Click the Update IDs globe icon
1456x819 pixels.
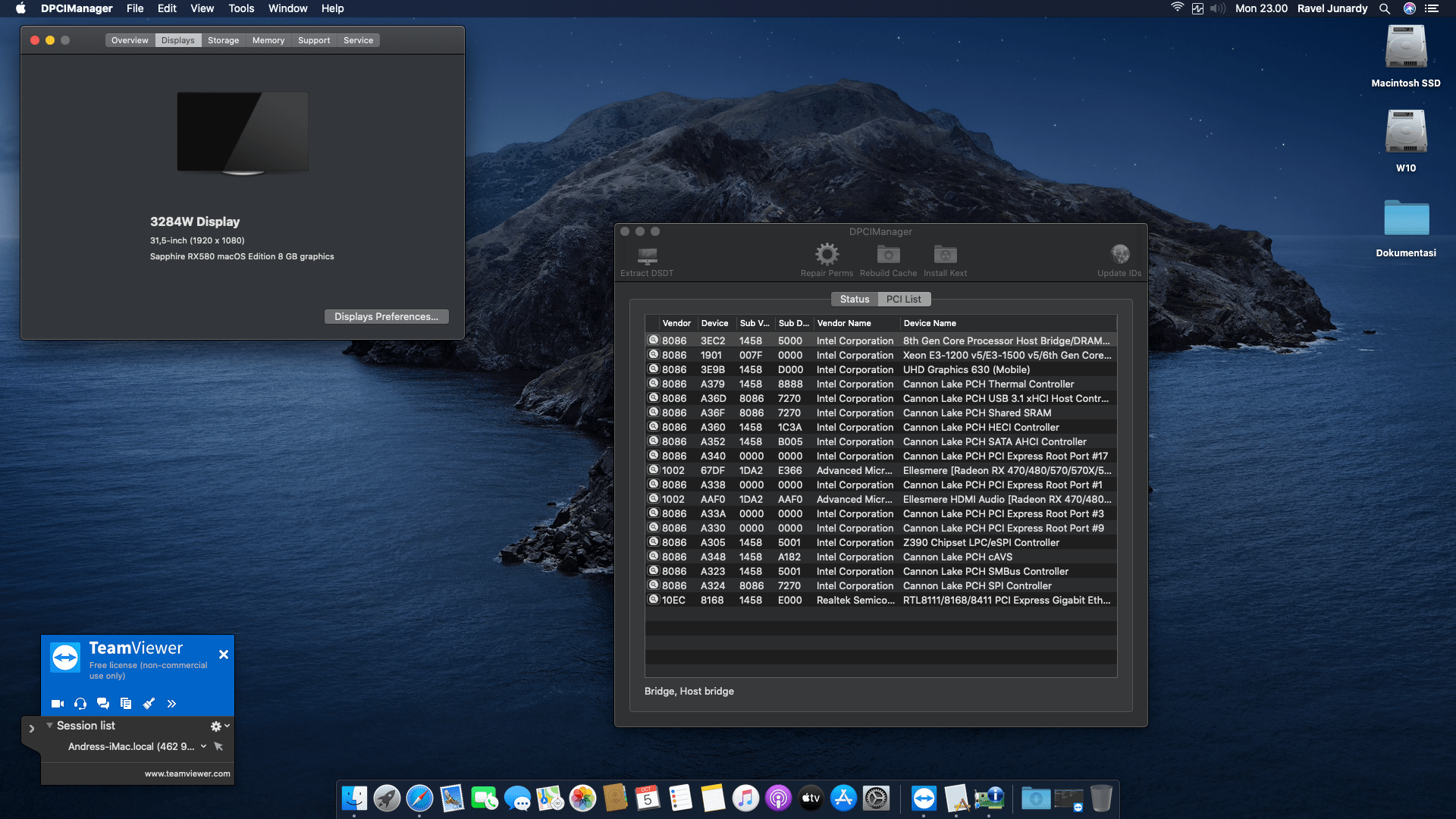(x=1119, y=254)
